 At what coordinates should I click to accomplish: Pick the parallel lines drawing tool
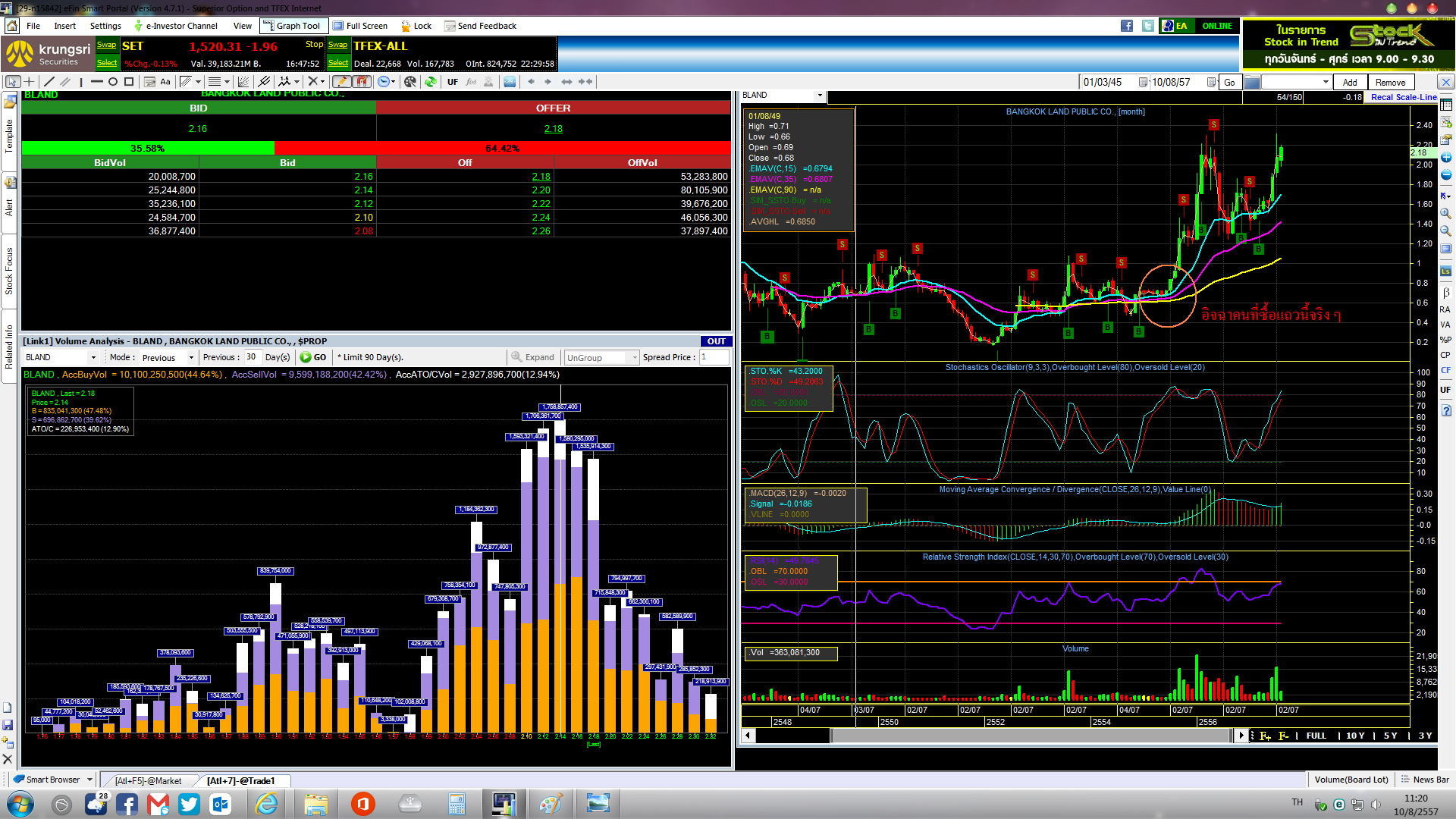point(65,82)
